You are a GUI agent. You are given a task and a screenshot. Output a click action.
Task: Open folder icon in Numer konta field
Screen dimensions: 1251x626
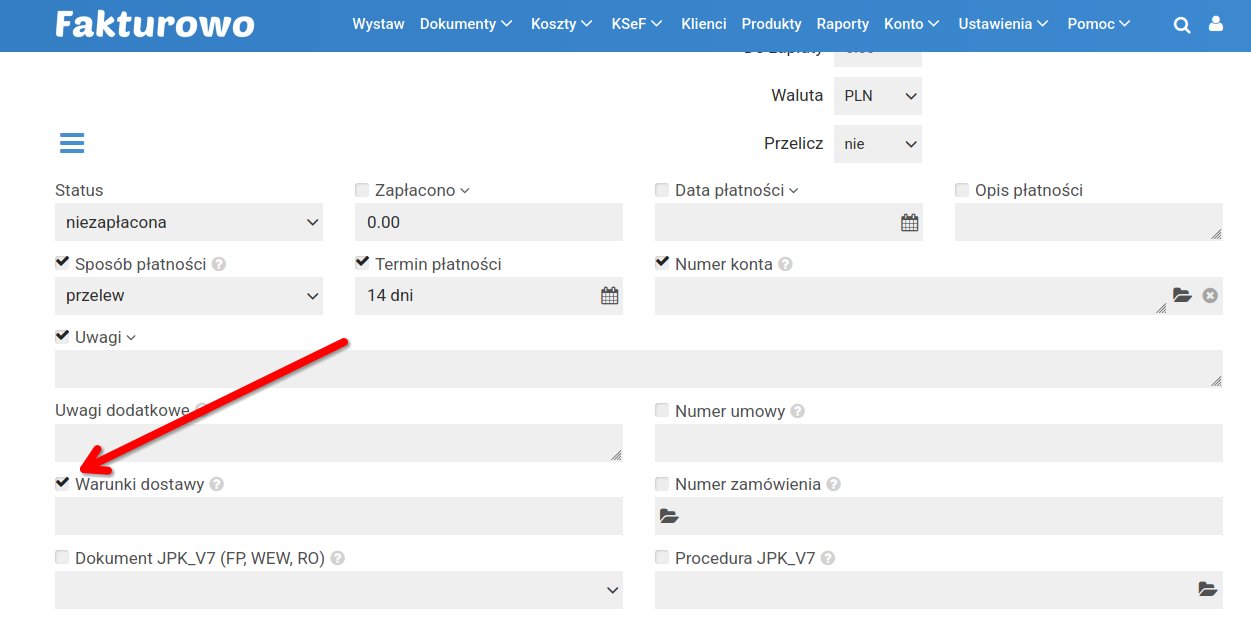point(1182,296)
